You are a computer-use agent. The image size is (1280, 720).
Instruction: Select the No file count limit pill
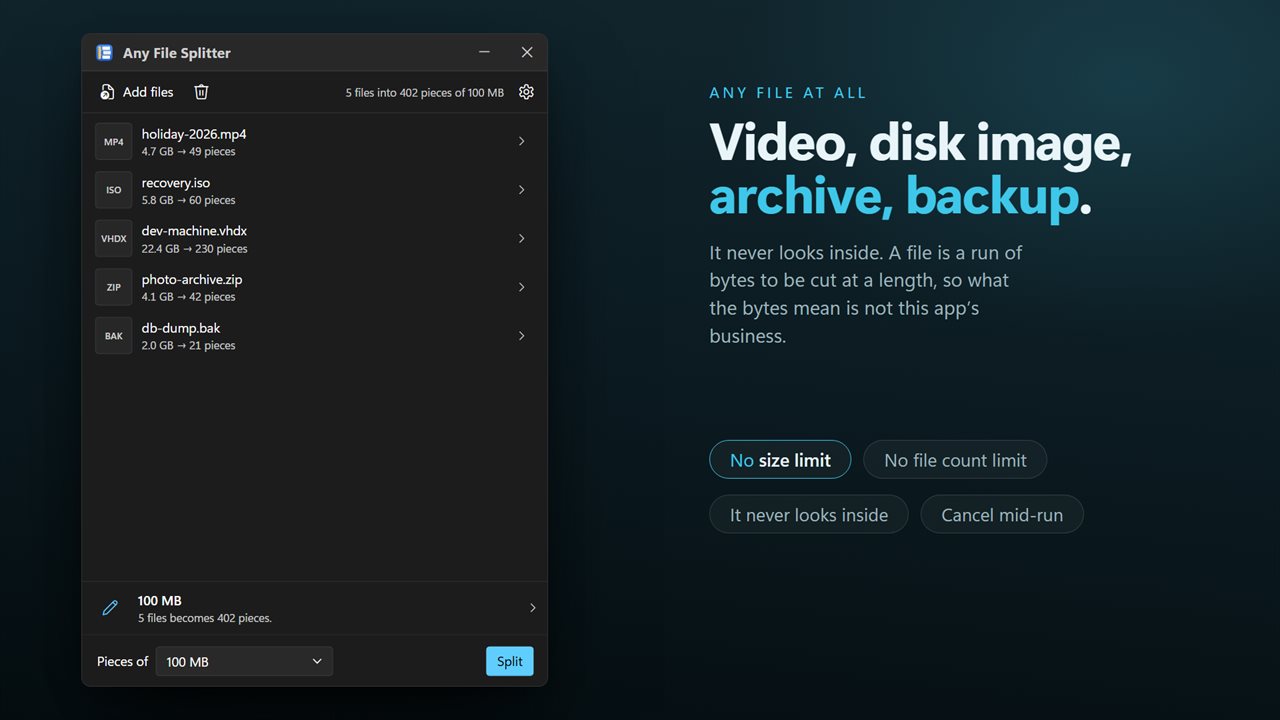tap(955, 460)
